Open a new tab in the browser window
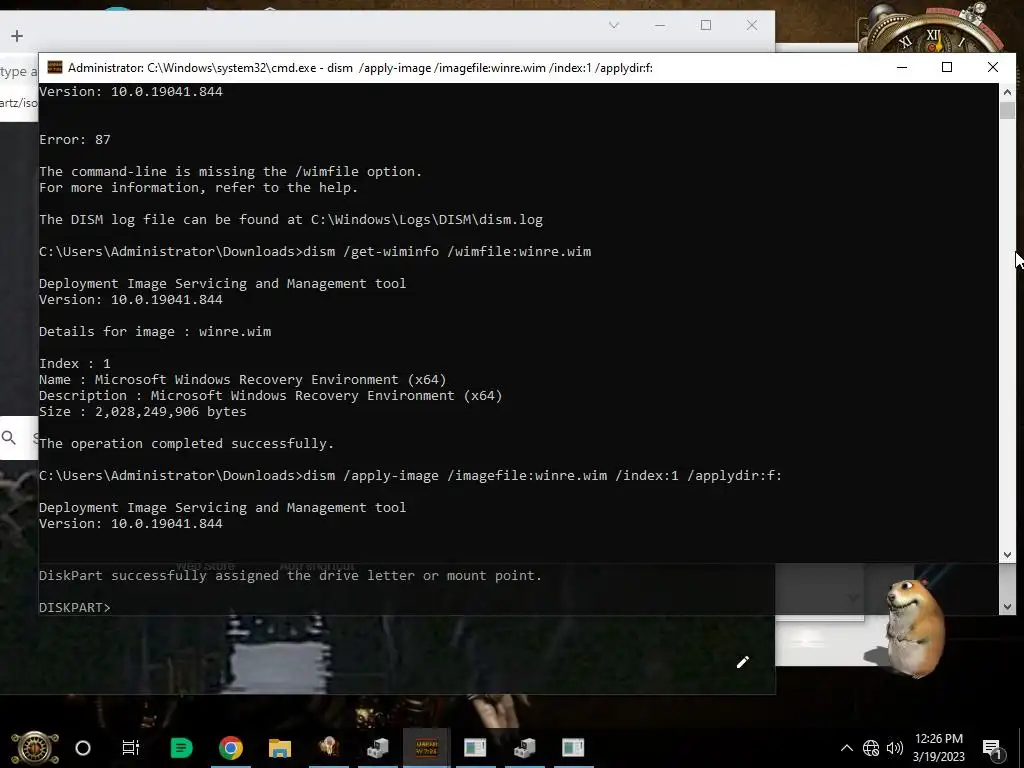 (17, 36)
